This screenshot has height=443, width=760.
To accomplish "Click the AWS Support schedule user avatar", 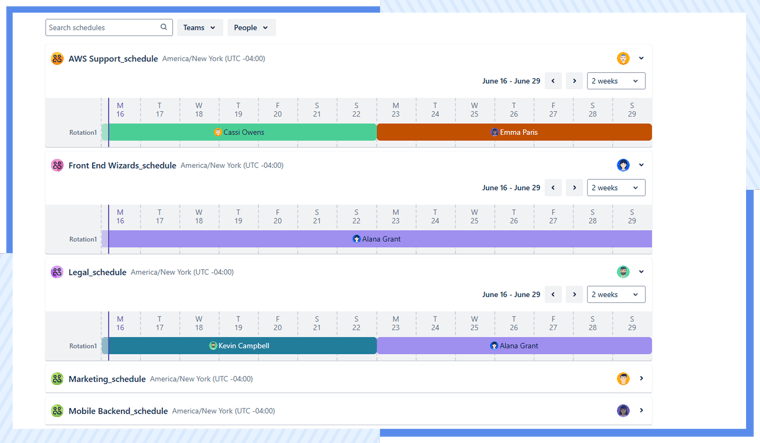I will [623, 59].
